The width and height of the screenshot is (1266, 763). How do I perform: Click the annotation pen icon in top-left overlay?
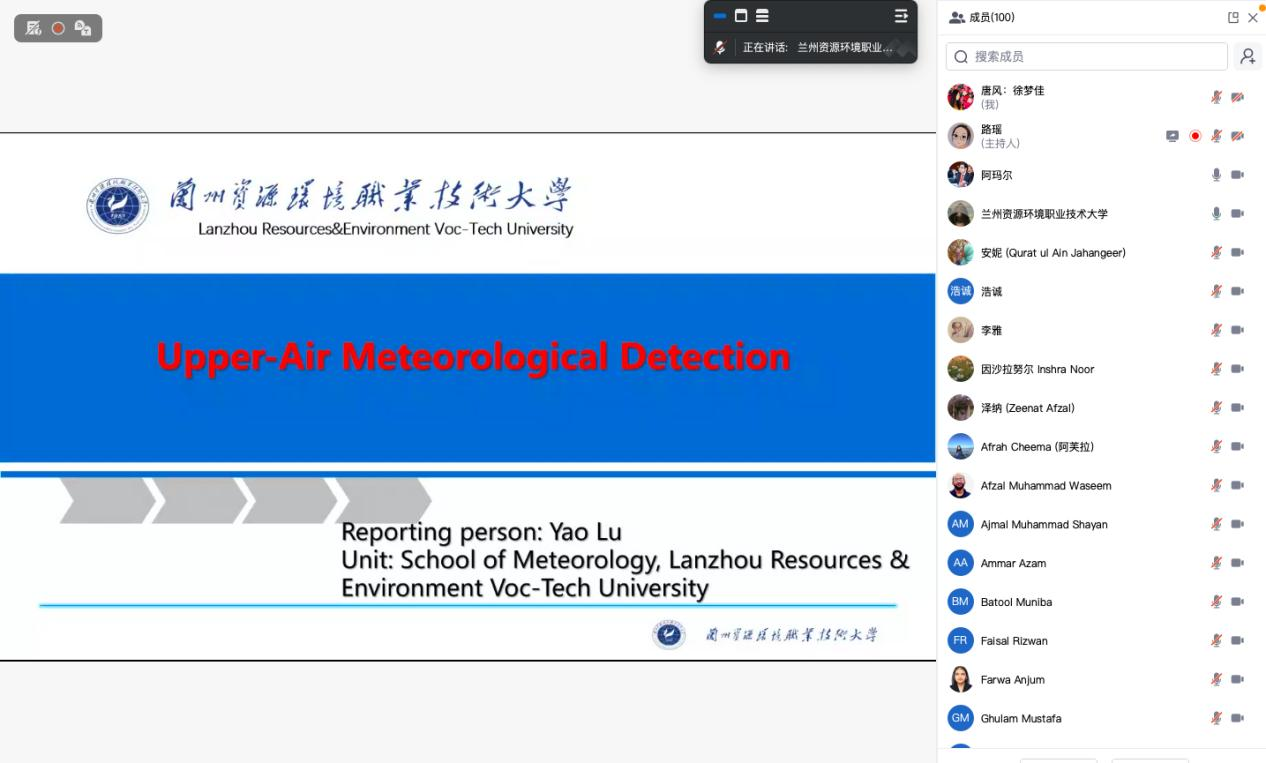33,28
